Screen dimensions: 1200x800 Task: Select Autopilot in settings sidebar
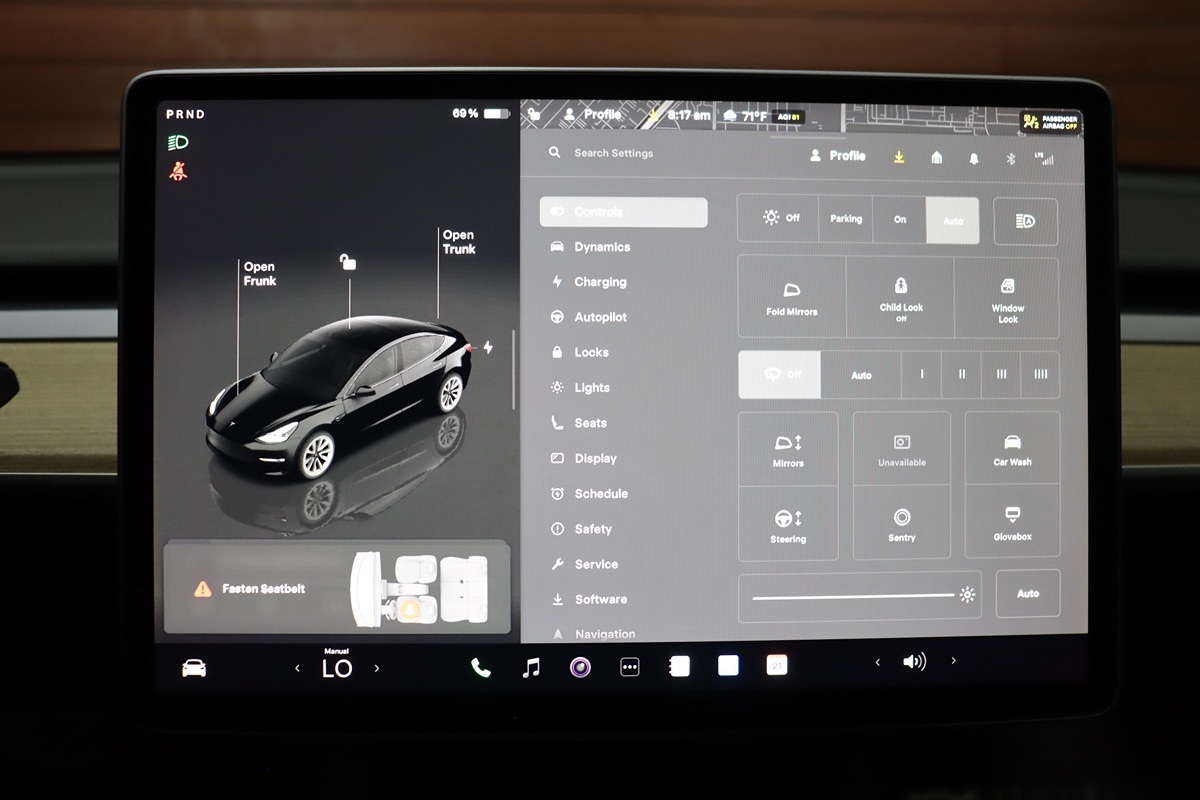600,317
